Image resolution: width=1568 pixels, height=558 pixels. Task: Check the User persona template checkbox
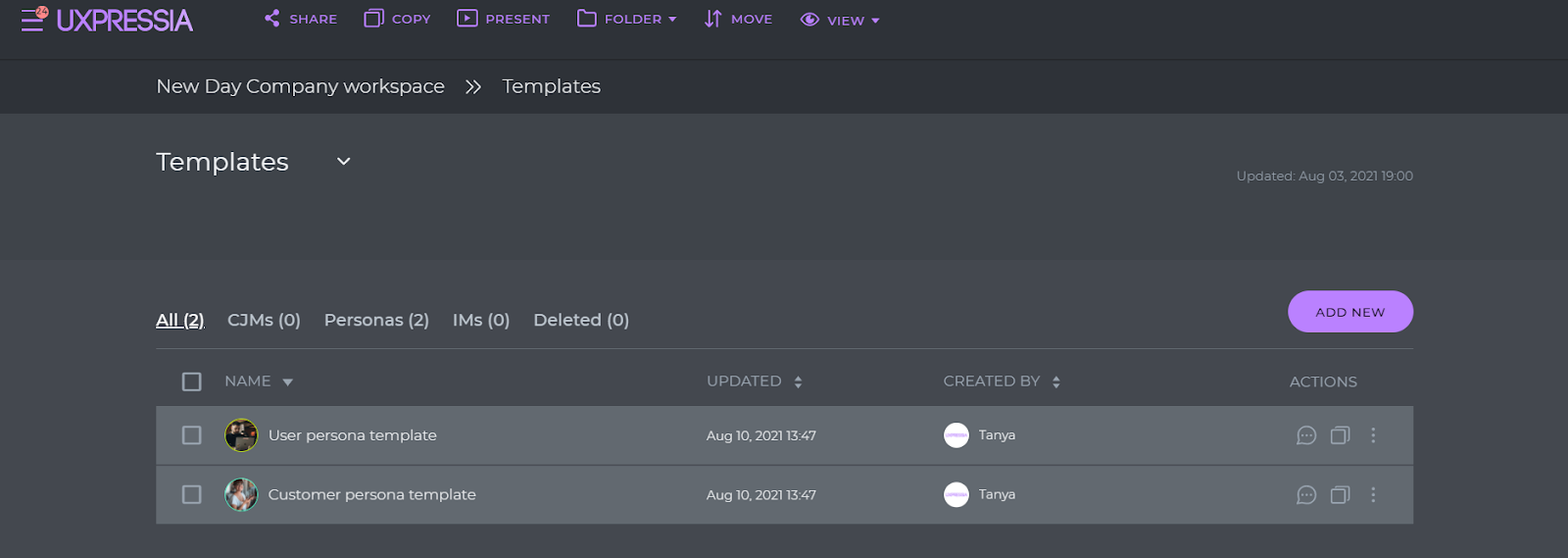tap(192, 435)
